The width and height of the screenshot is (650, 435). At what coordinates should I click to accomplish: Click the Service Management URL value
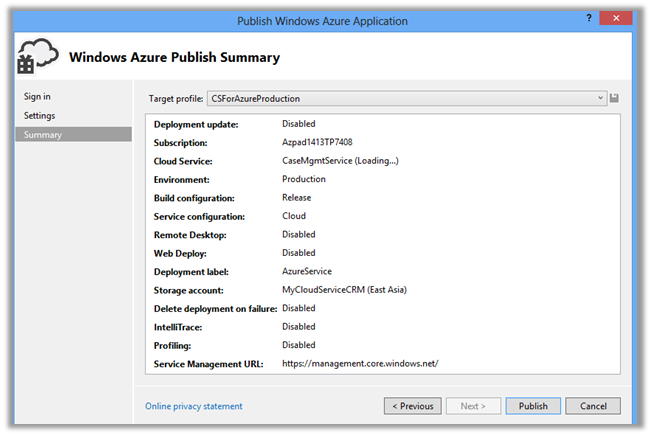click(360, 363)
